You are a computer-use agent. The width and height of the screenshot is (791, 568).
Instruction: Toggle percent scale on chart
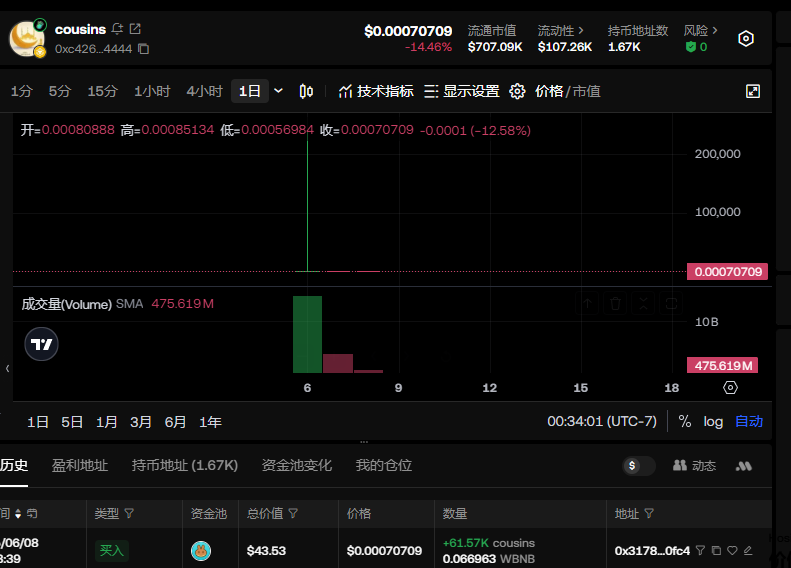pos(685,421)
